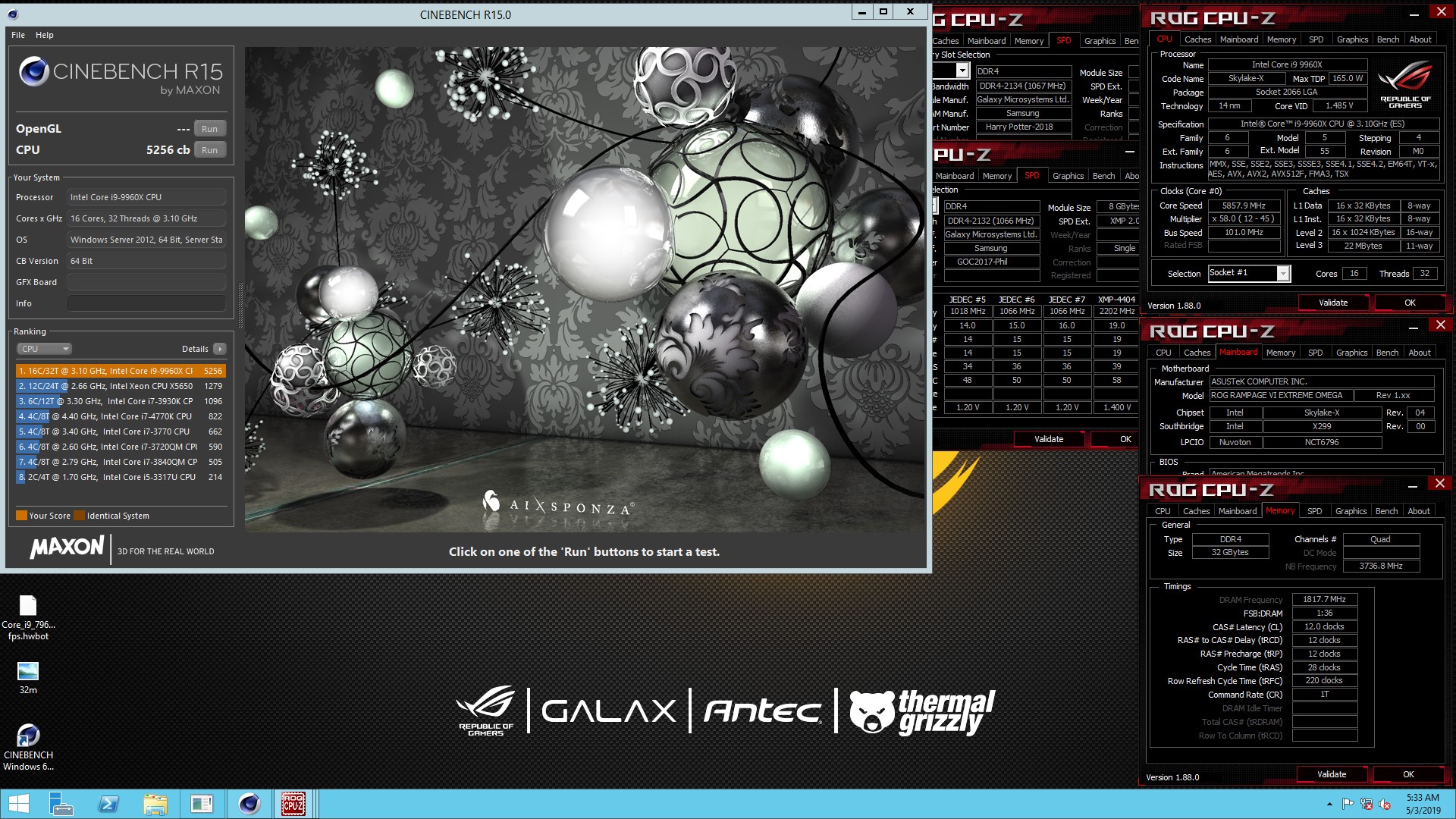This screenshot has width=1456, height=819.
Task: Open Memory tab in top CPU-Z window
Action: tap(1281, 39)
